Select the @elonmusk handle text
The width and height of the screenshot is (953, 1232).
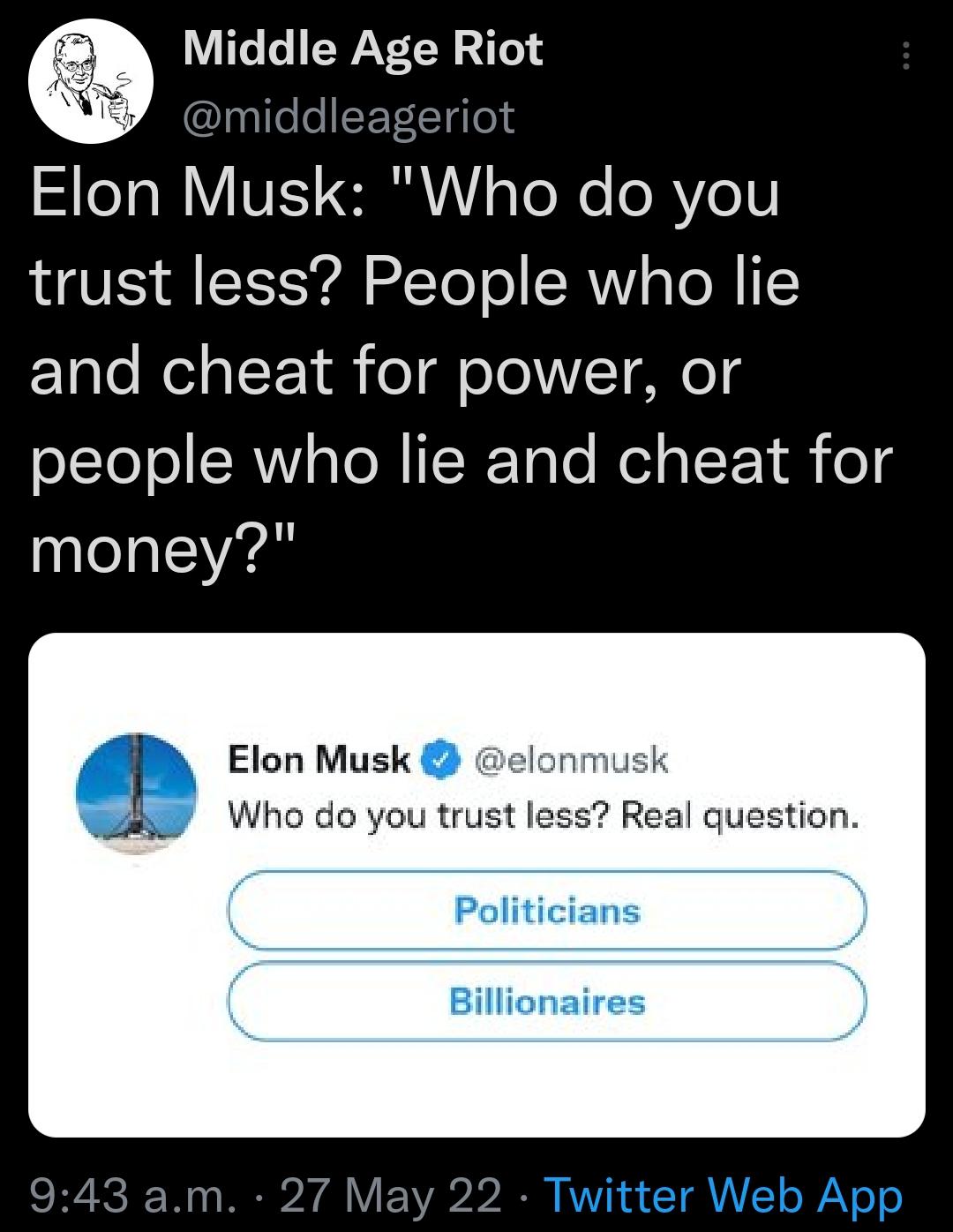click(x=574, y=761)
